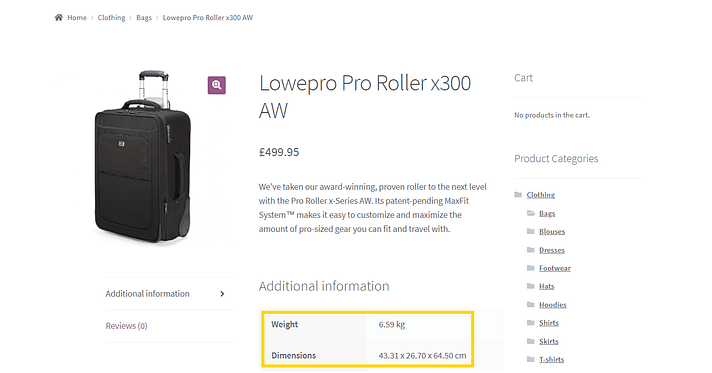
Task: Click the folder icon beside Dresses
Action: 530,250
